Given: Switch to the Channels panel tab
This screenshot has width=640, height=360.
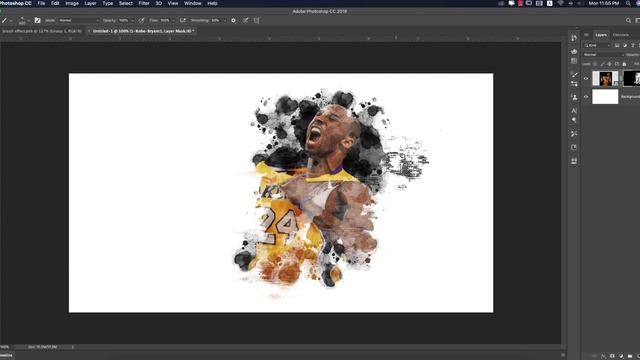Looking at the screenshot, I should point(620,35).
